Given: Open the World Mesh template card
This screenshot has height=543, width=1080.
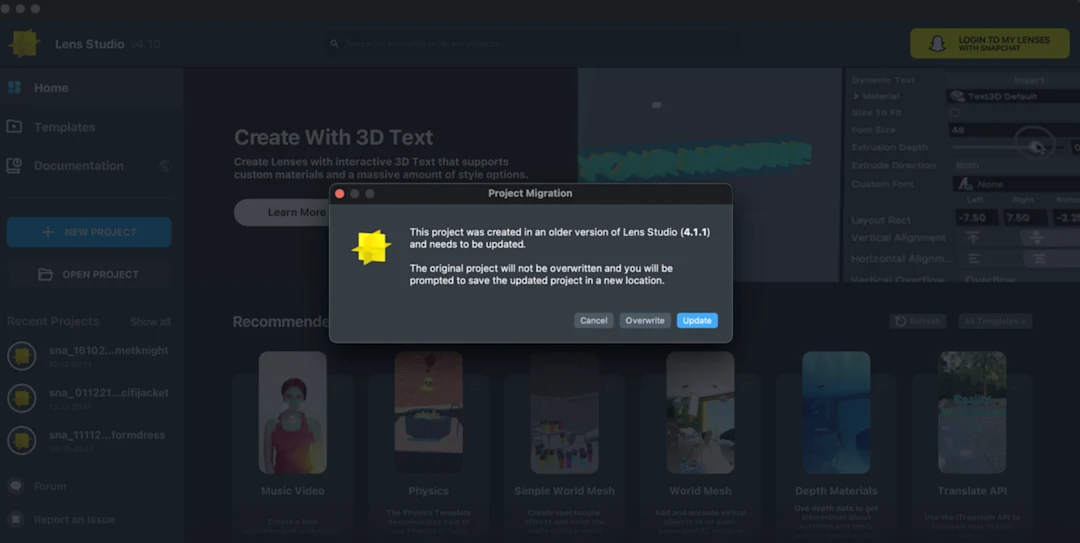Looking at the screenshot, I should point(700,444).
